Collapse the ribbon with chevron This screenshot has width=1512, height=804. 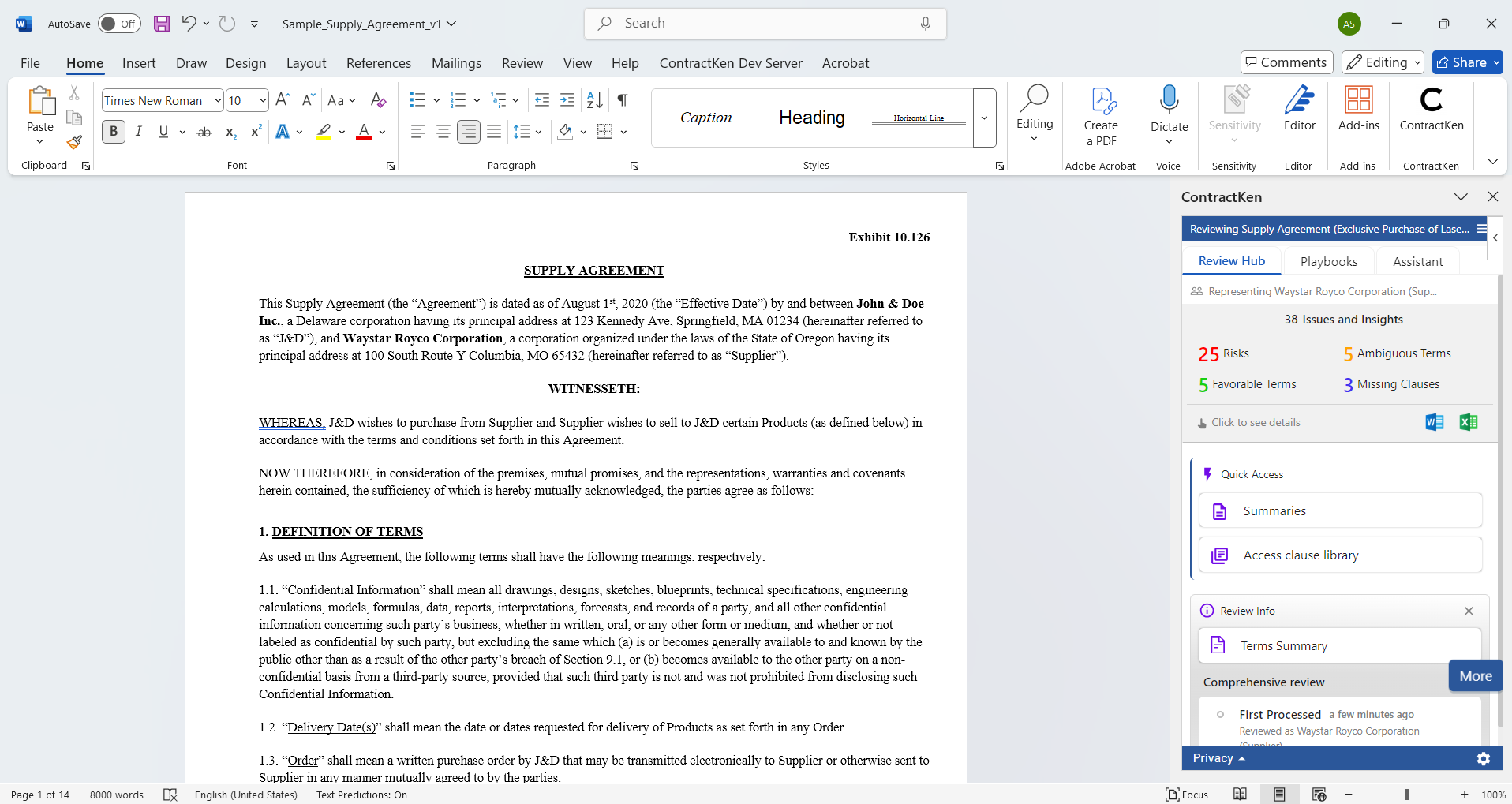[x=1492, y=162]
